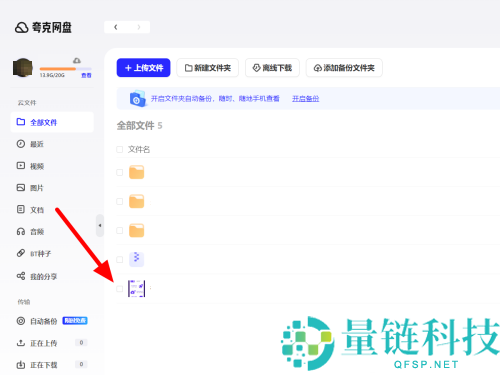Click the 正在上传 count badge 0
Screen dimensions: 500x375
click(x=81, y=343)
